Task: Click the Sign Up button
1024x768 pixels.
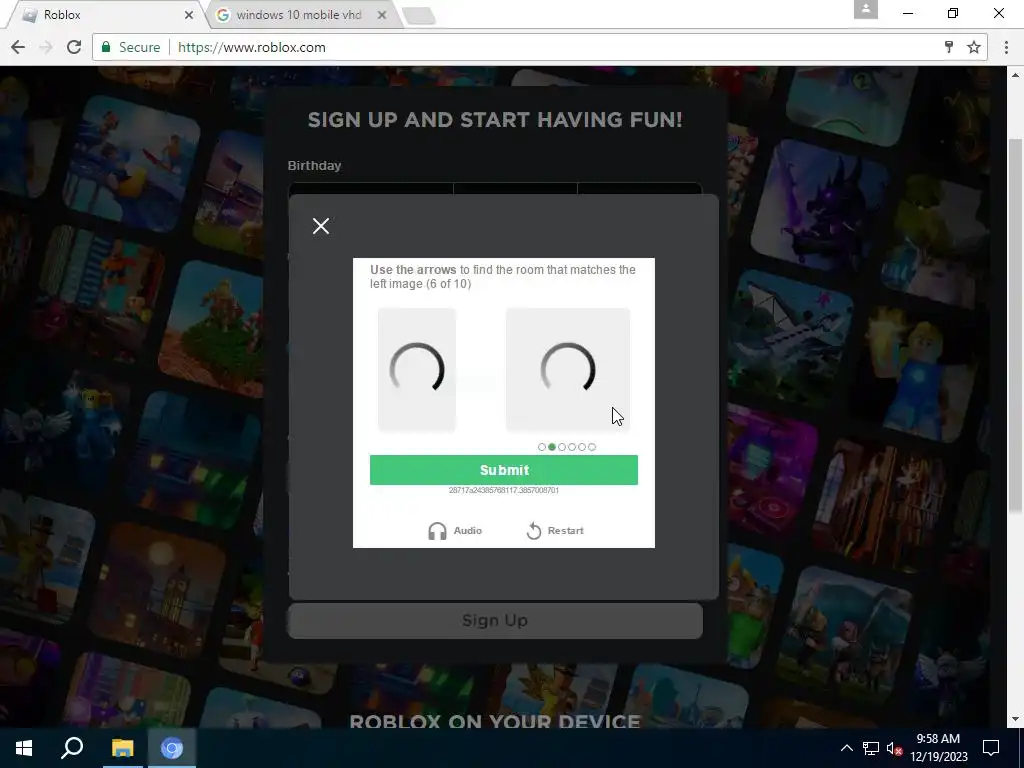Action: [x=495, y=620]
